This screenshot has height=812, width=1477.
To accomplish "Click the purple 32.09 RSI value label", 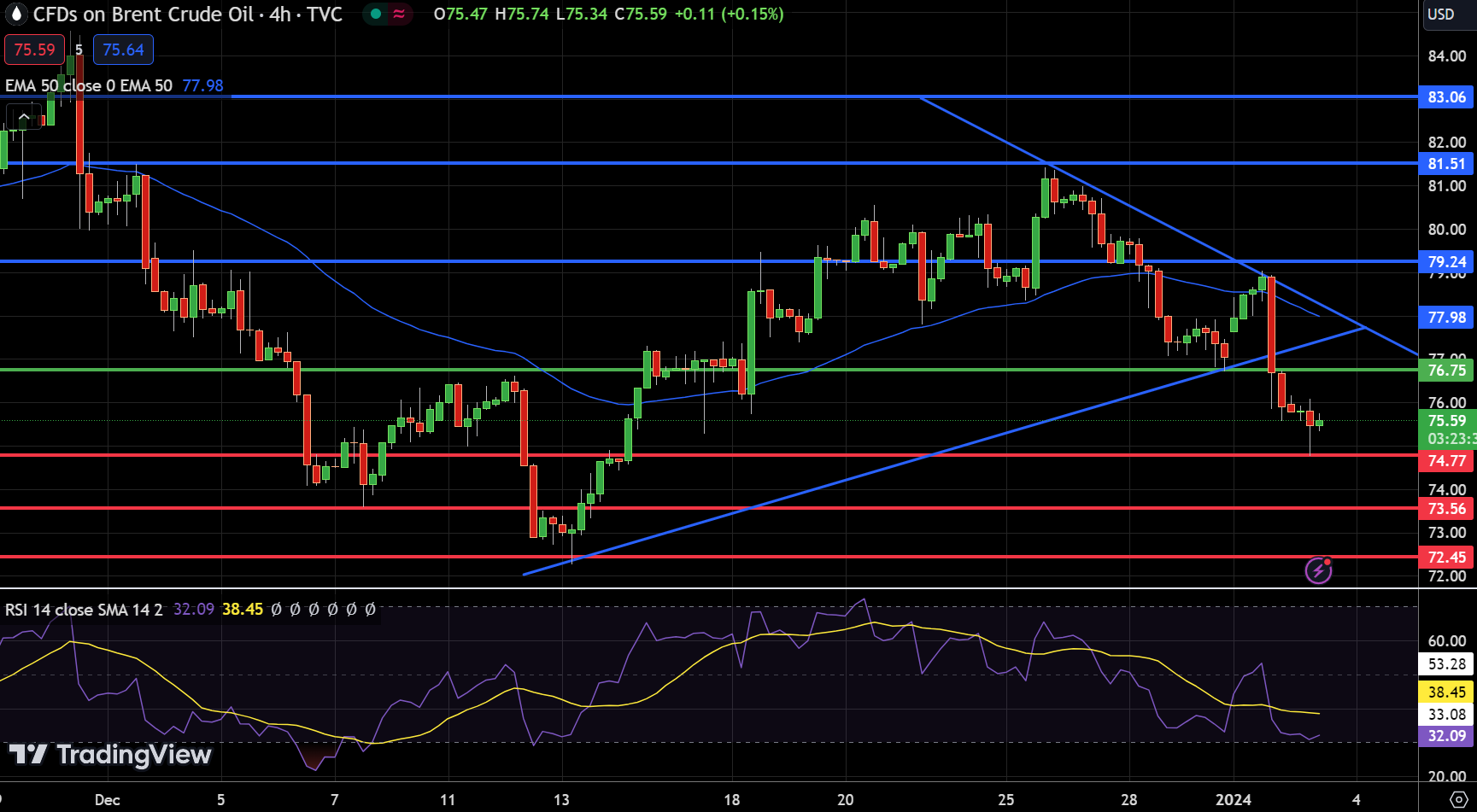I will pyautogui.click(x=1446, y=736).
